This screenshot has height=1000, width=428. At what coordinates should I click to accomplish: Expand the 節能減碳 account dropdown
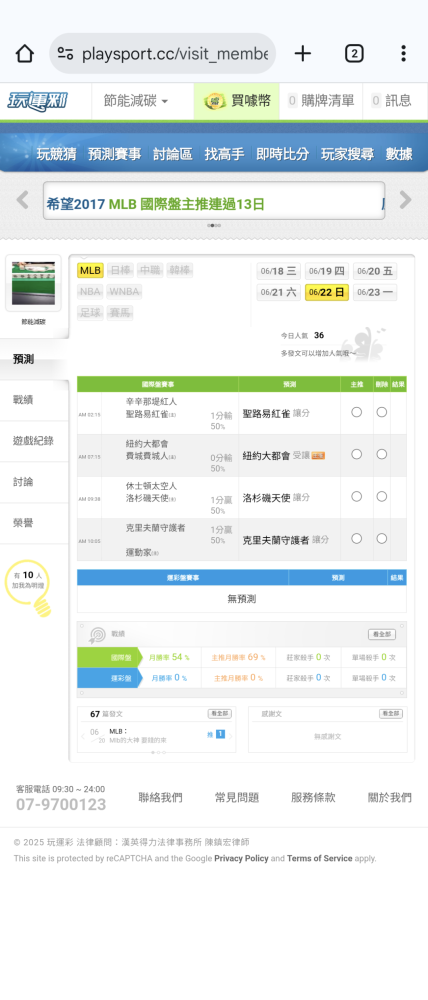tap(135, 101)
